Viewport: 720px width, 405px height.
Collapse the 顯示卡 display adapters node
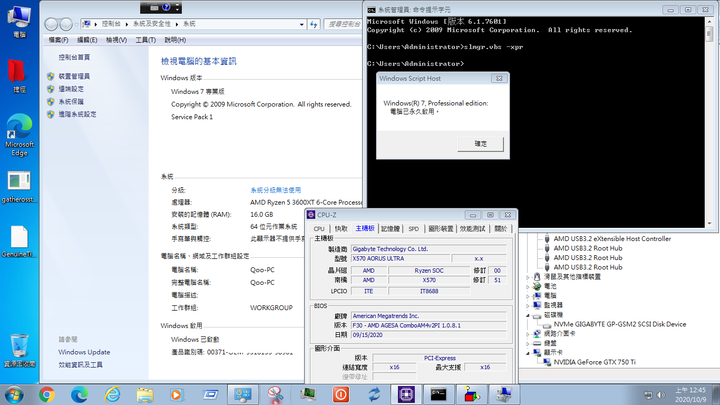528,353
